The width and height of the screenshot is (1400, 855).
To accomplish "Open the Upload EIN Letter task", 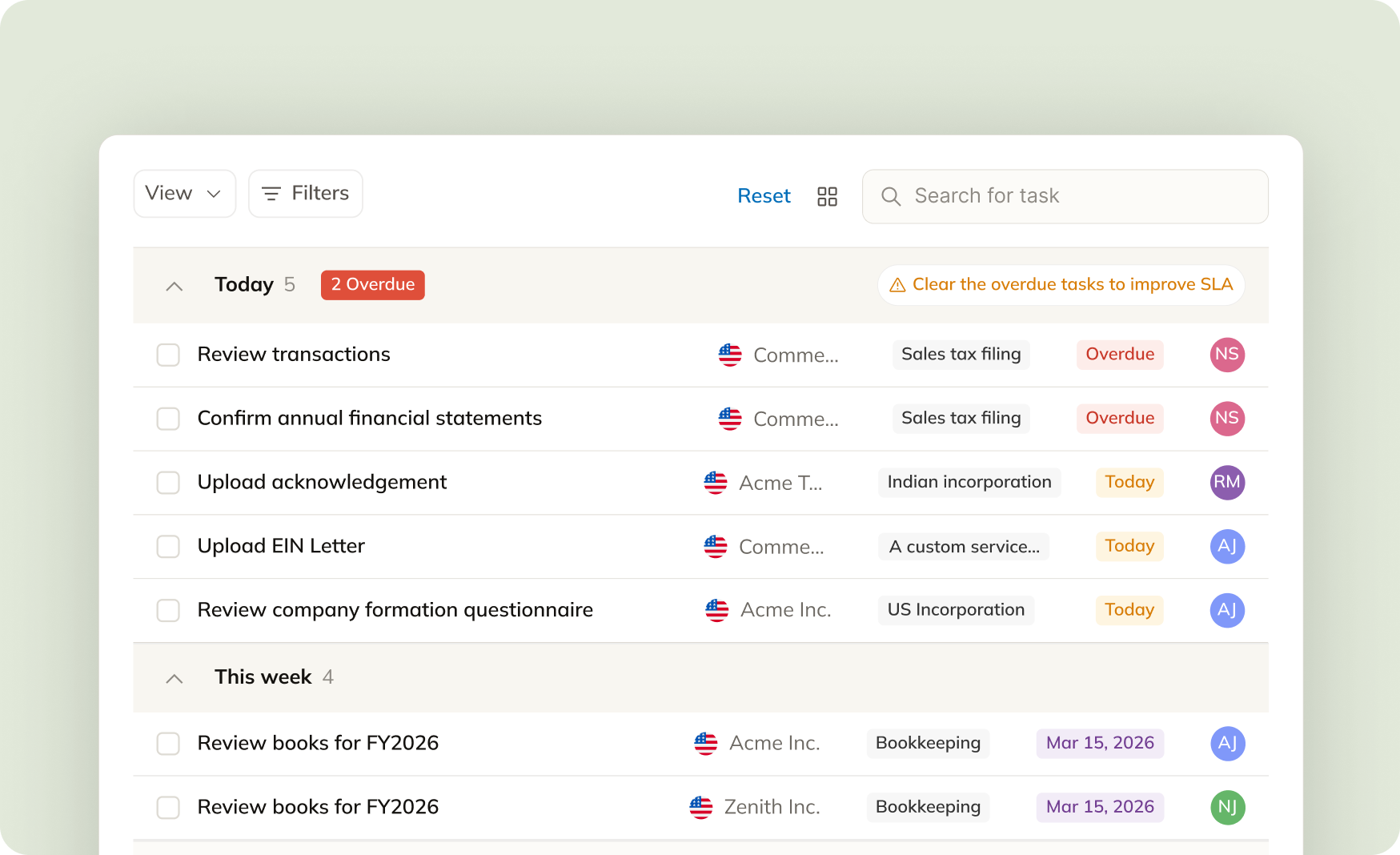I will tap(281, 547).
